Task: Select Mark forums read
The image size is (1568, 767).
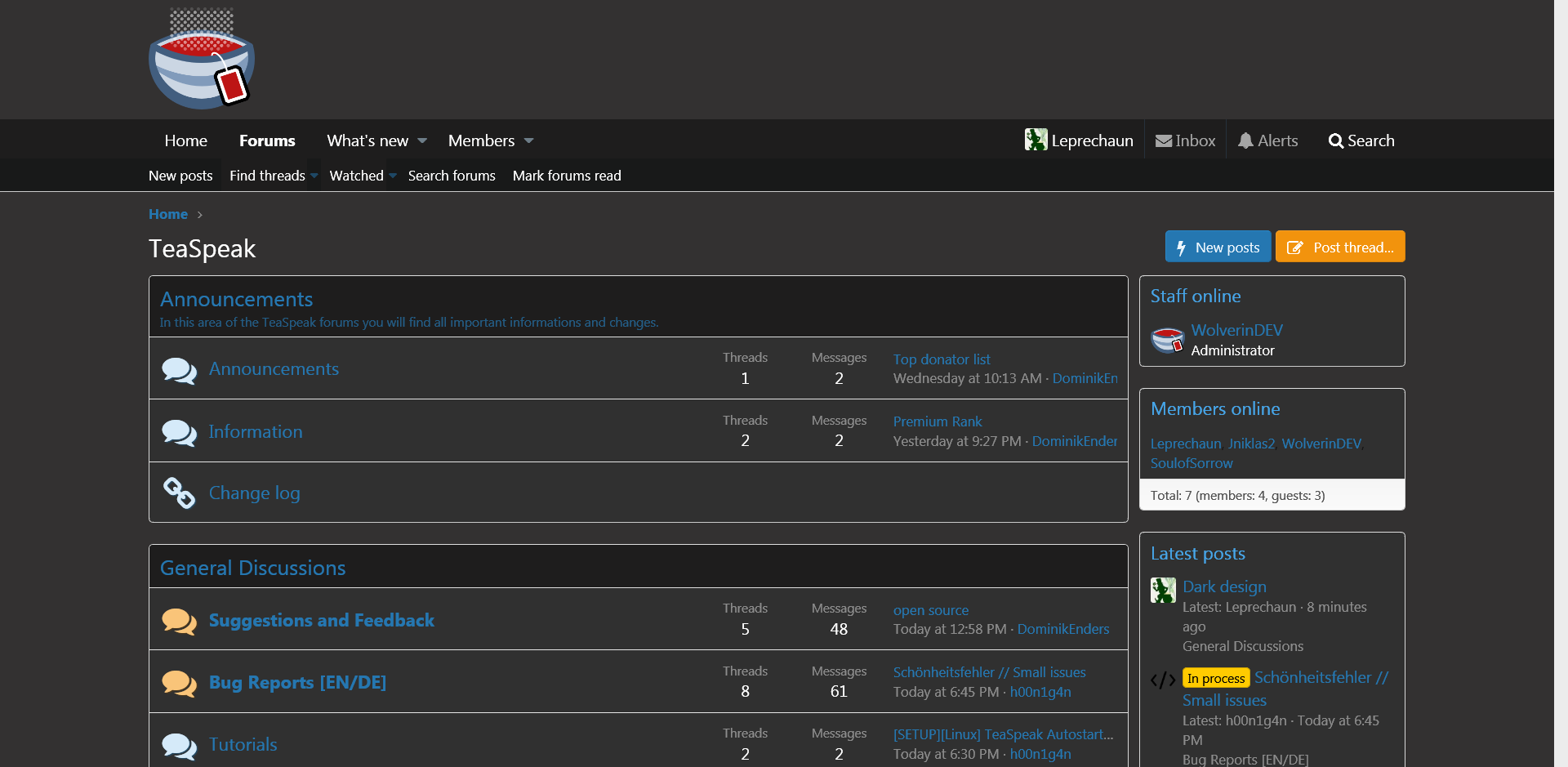Action: [x=567, y=176]
